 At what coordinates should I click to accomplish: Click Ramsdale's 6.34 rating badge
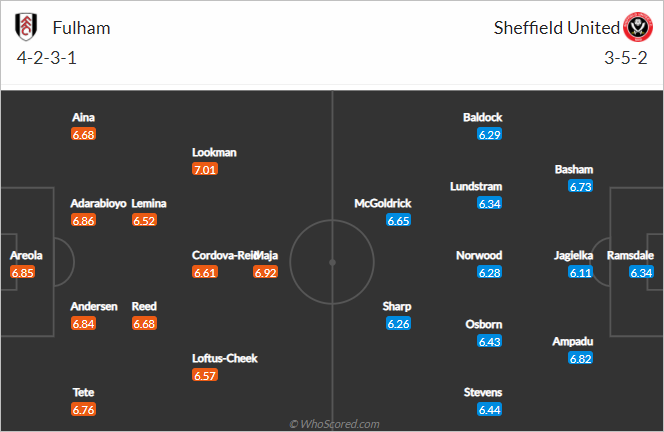(x=641, y=272)
